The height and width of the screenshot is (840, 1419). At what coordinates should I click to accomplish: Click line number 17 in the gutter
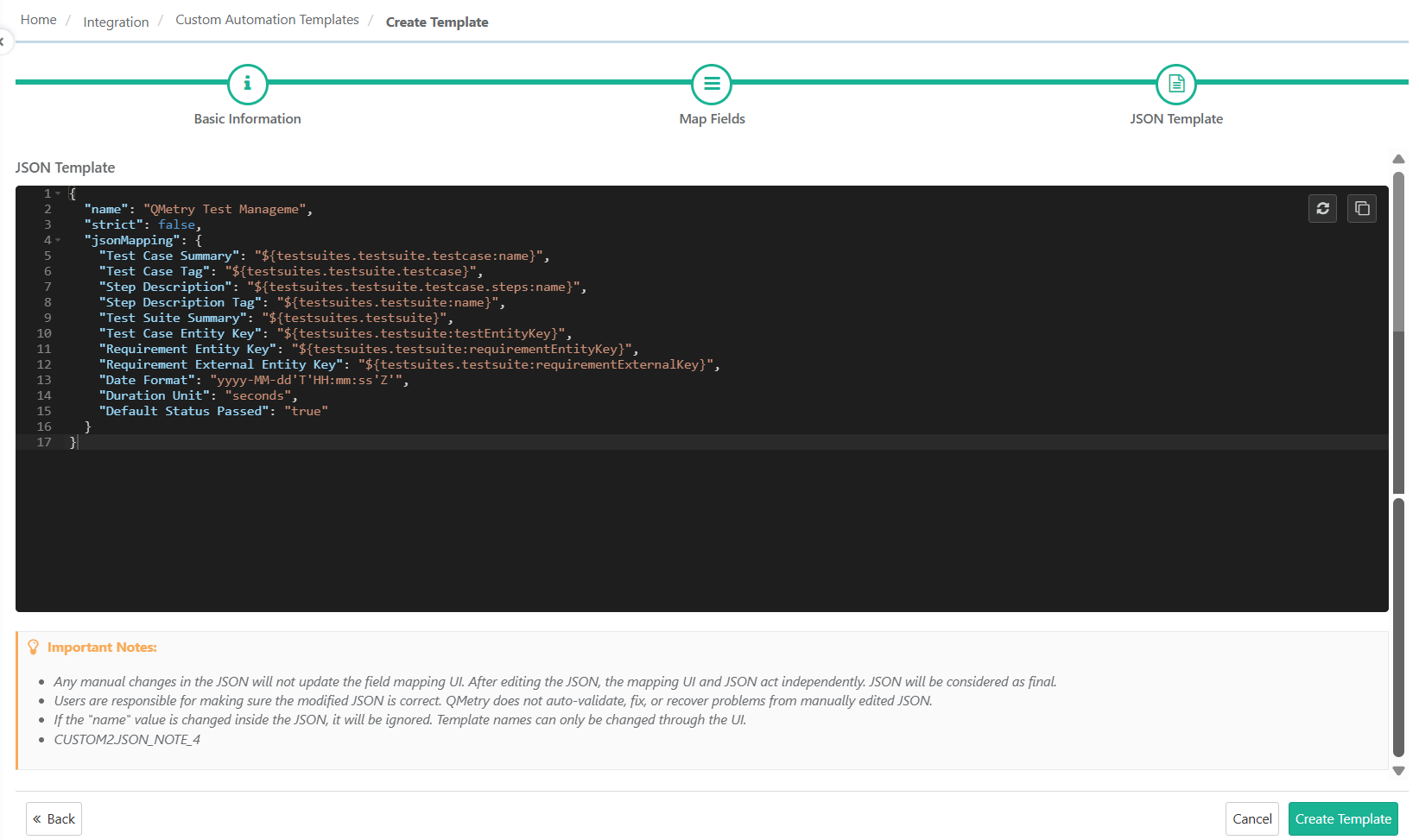[44, 442]
